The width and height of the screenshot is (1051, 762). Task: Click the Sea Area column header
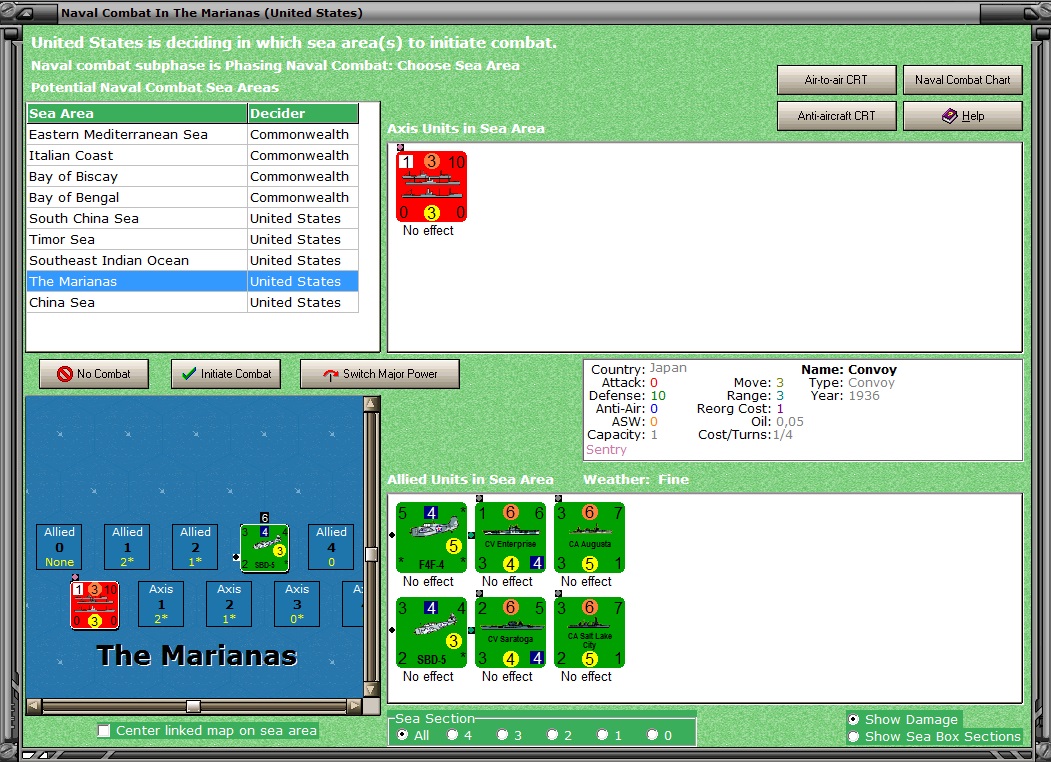137,113
